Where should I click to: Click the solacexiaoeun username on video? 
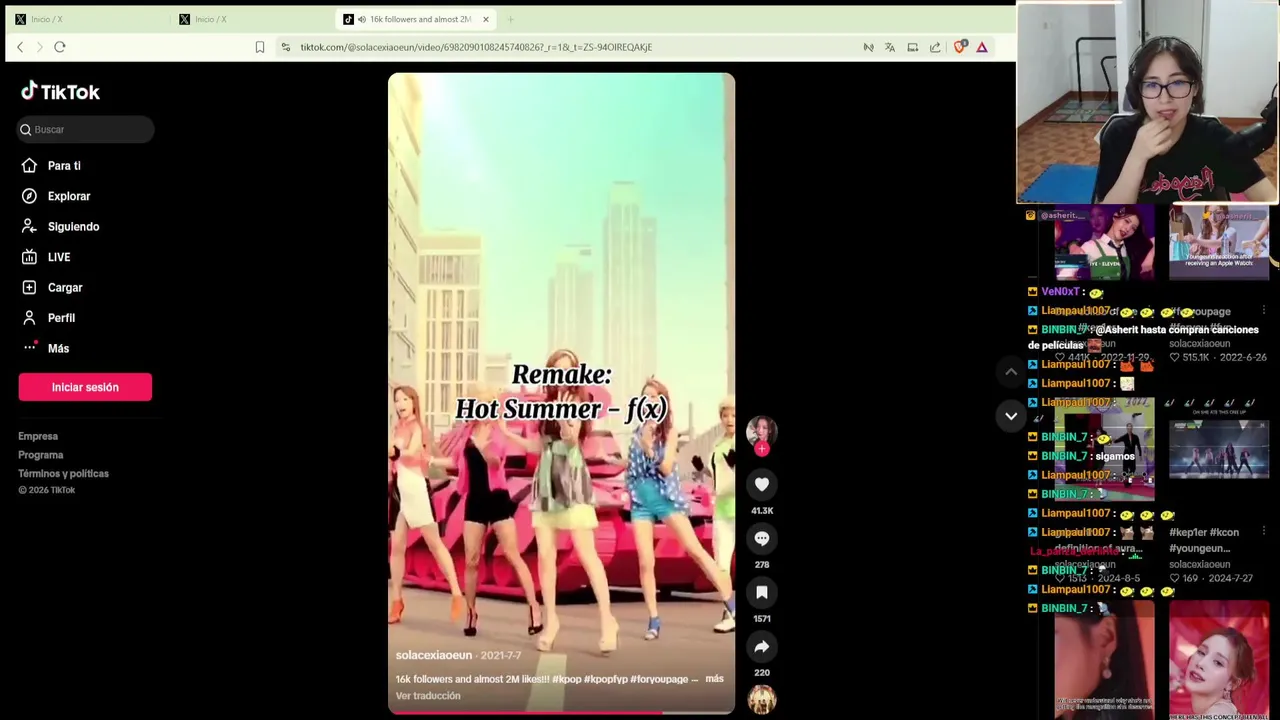point(433,655)
